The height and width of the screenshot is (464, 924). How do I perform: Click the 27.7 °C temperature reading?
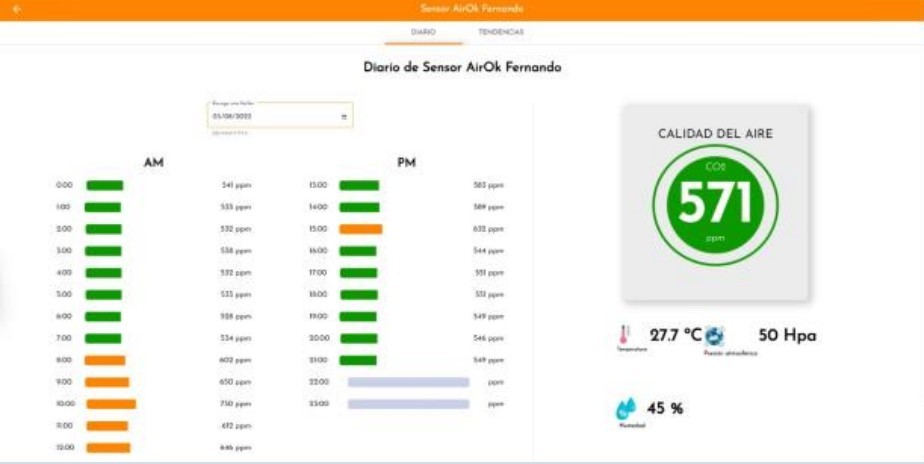click(676, 335)
